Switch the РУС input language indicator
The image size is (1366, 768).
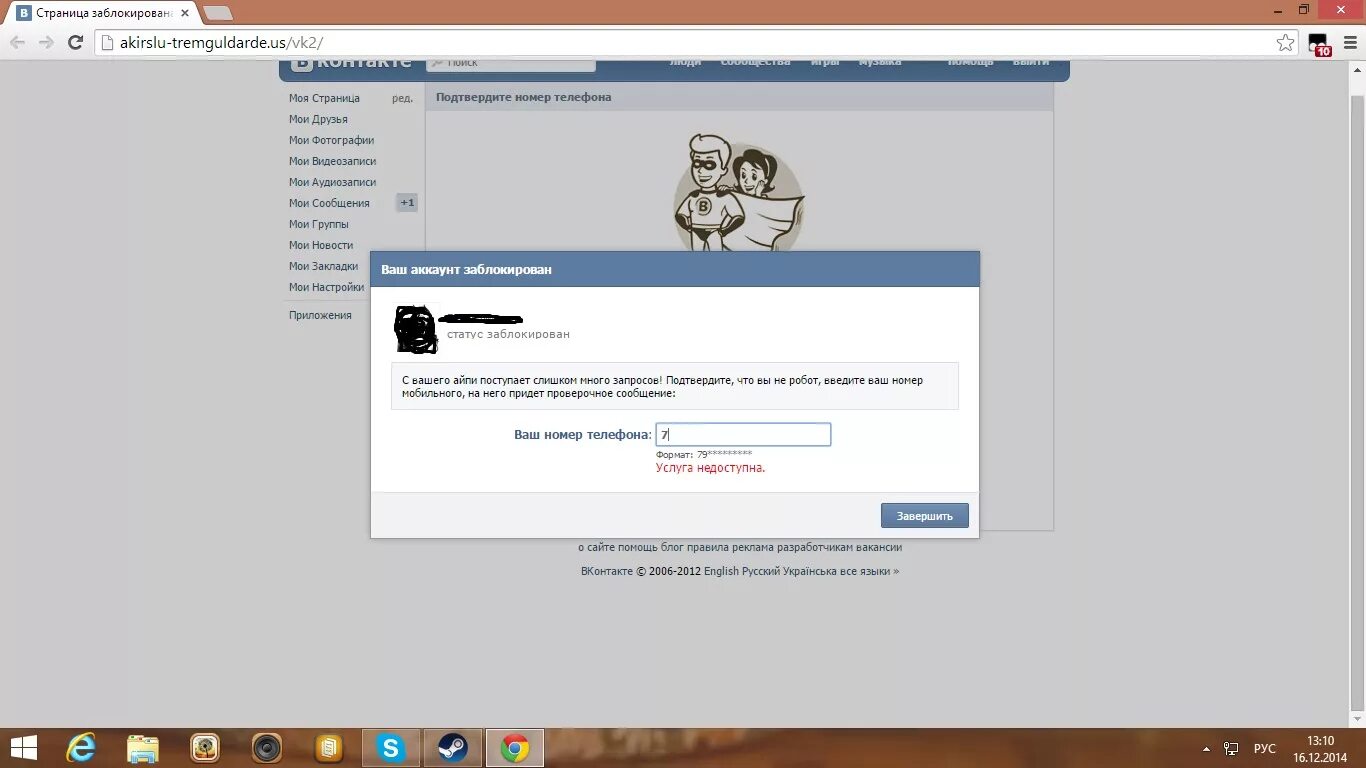coord(1265,748)
